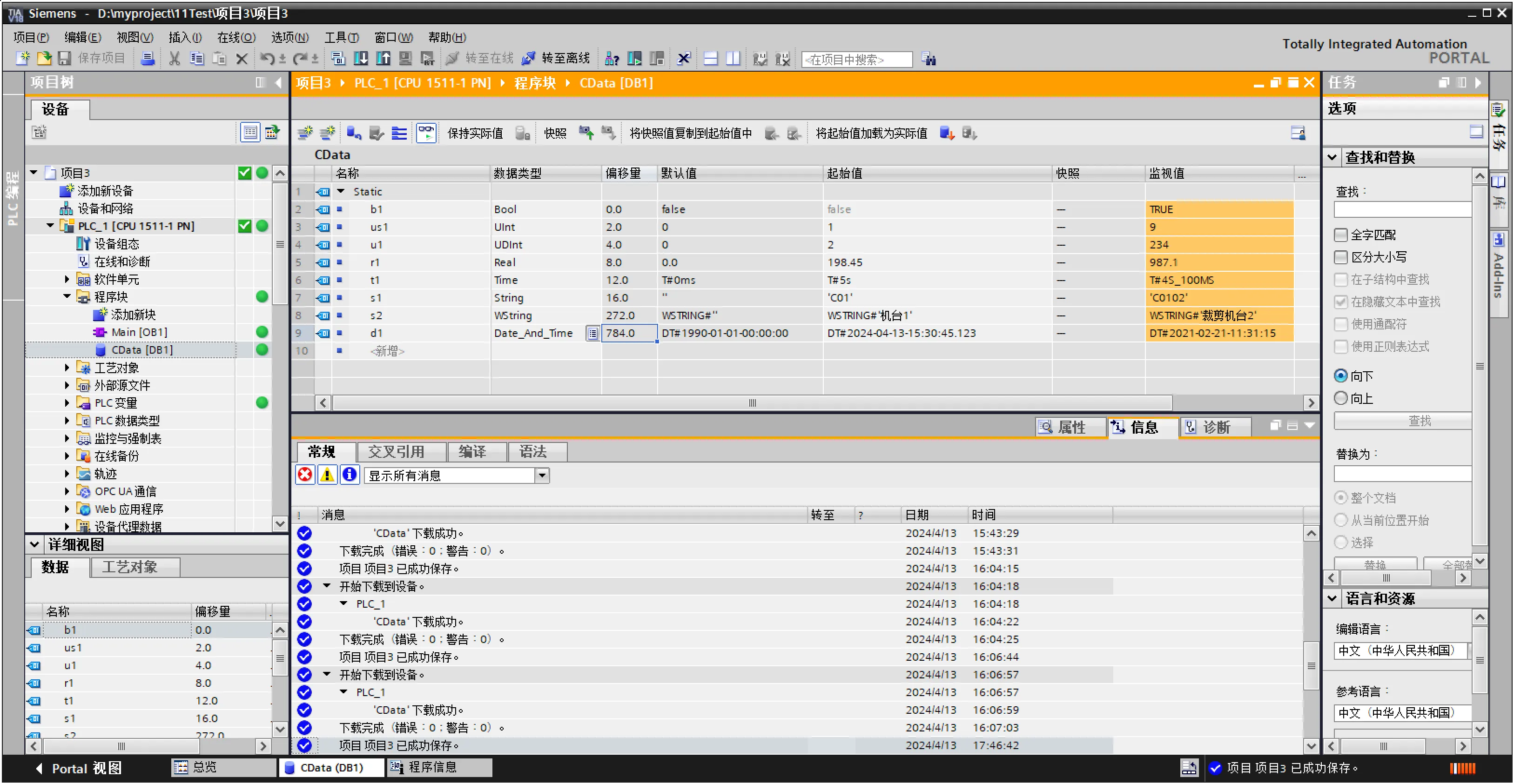
Task: Click the info filter blue icon
Action: point(350,475)
